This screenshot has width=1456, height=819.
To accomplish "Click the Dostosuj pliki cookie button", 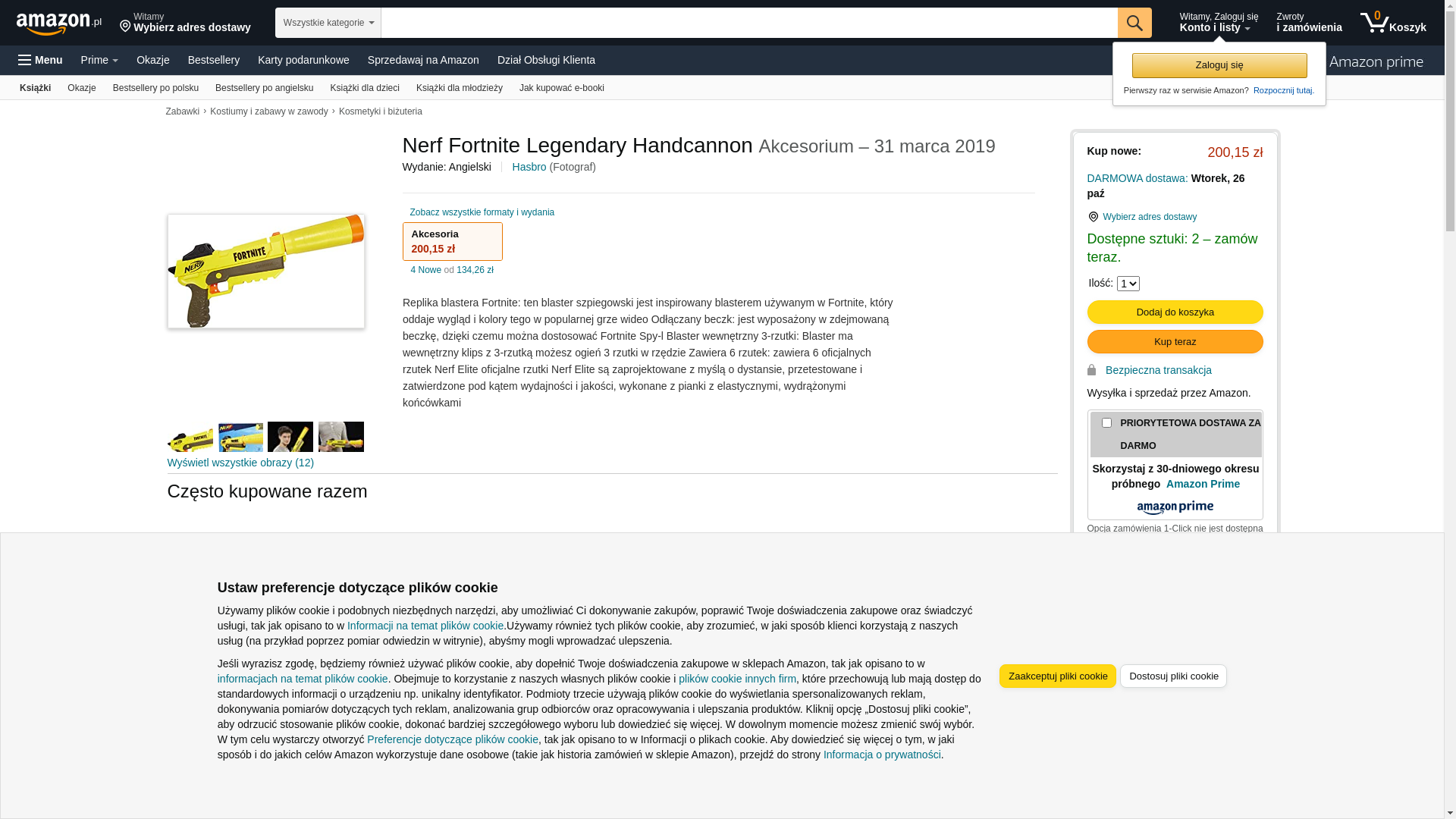I will 1173,676.
